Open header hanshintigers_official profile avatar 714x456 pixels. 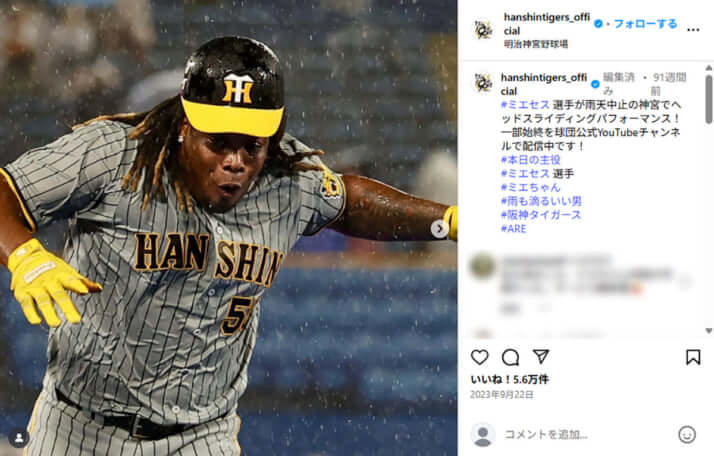483,30
